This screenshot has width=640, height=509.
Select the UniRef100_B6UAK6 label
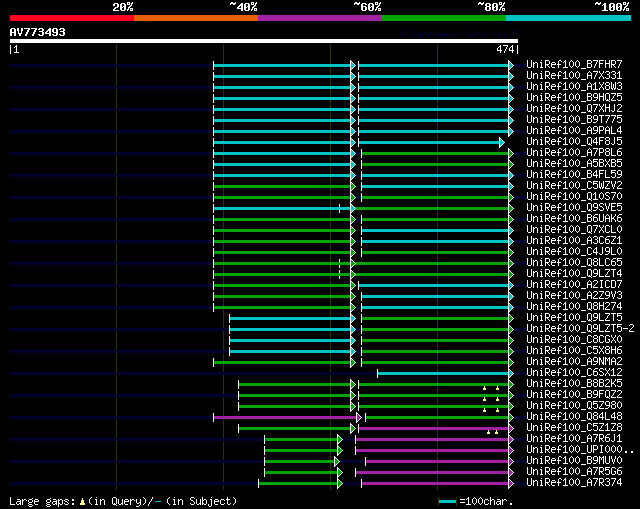[574, 219]
